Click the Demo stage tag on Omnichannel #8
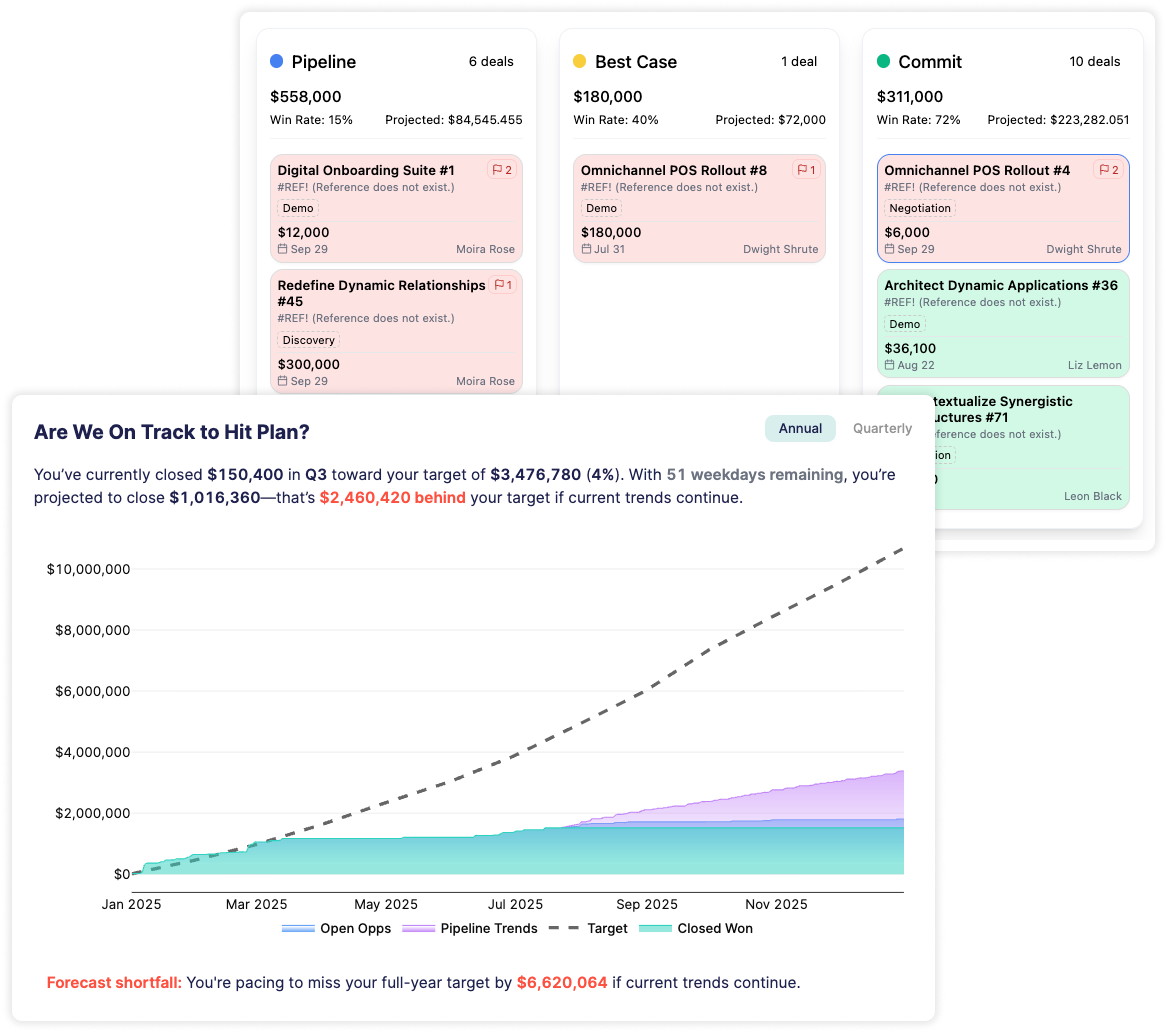 coord(601,208)
